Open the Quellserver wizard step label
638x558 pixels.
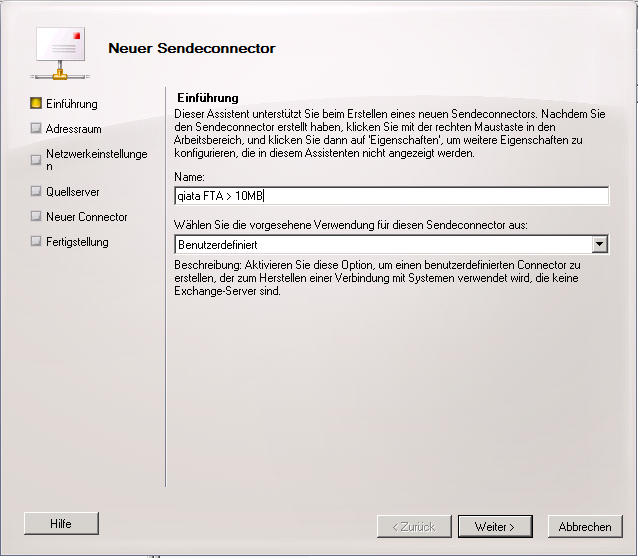point(73,192)
